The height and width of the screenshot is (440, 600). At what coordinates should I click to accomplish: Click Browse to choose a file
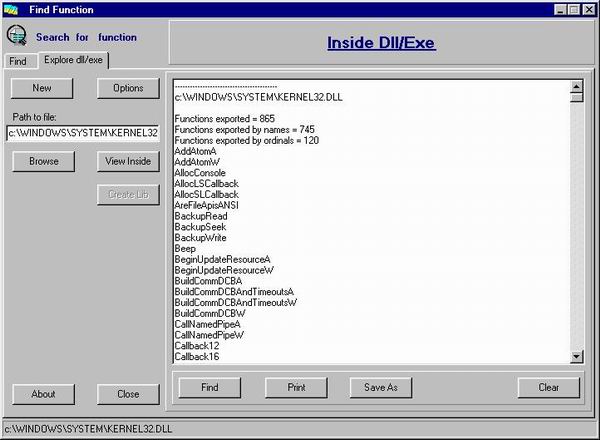pos(44,161)
